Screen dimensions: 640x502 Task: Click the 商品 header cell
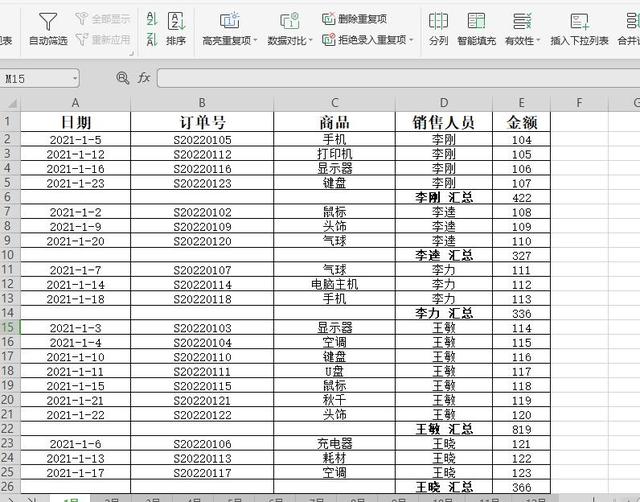coord(334,122)
